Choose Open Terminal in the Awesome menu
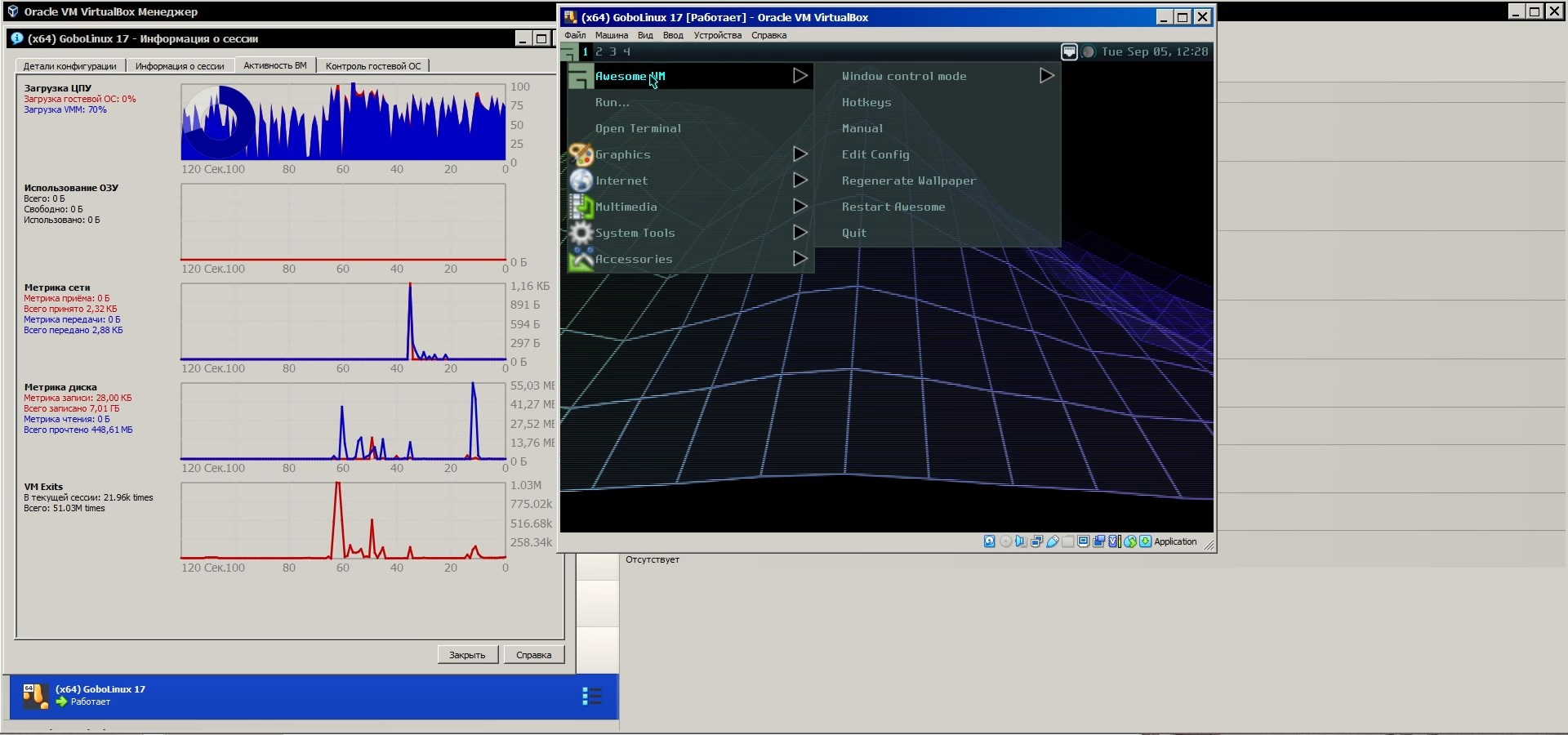Viewport: 1568px width, 735px height. click(x=638, y=128)
